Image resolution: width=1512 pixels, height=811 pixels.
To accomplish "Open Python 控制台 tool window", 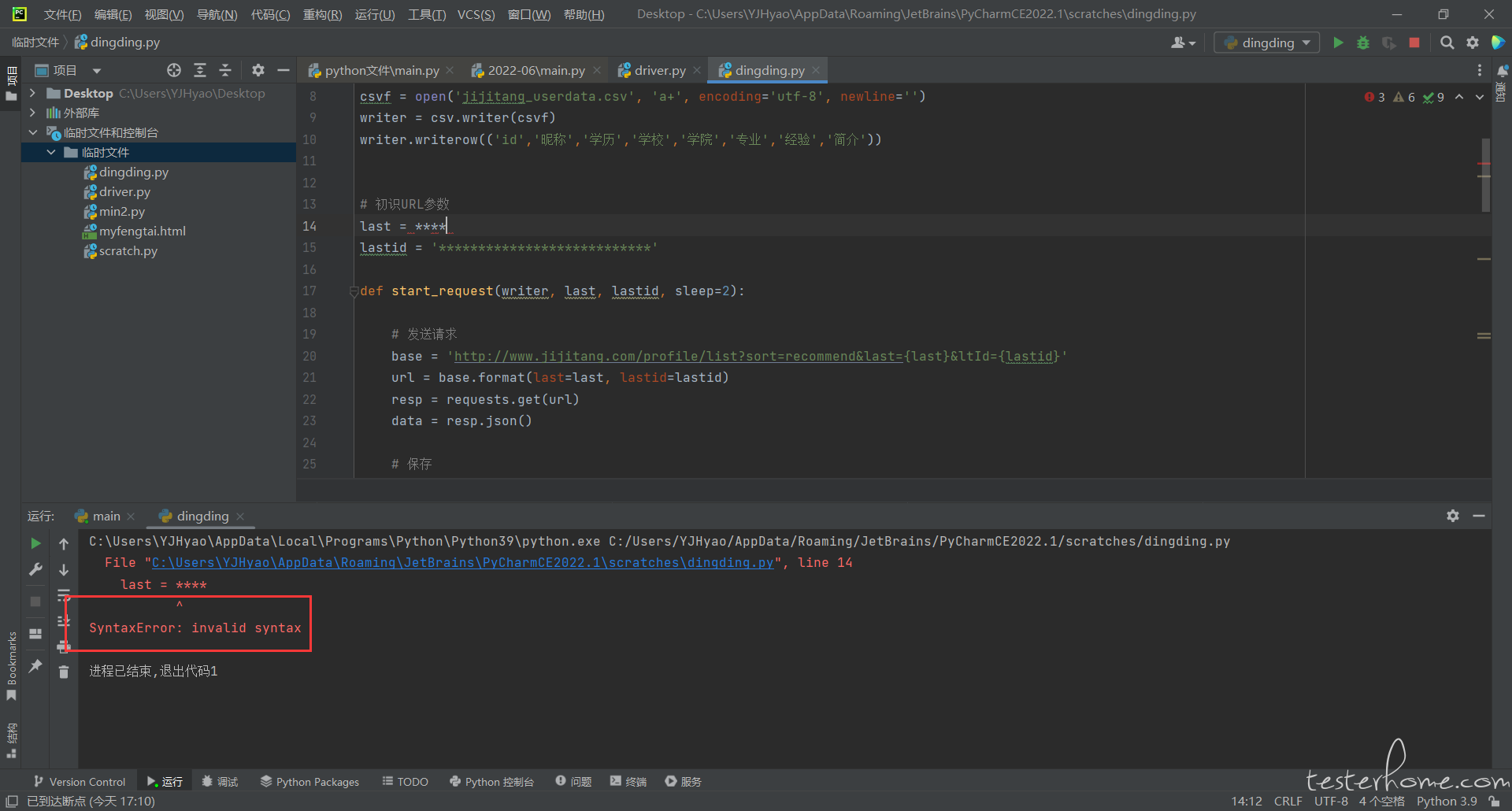I will click(x=491, y=781).
